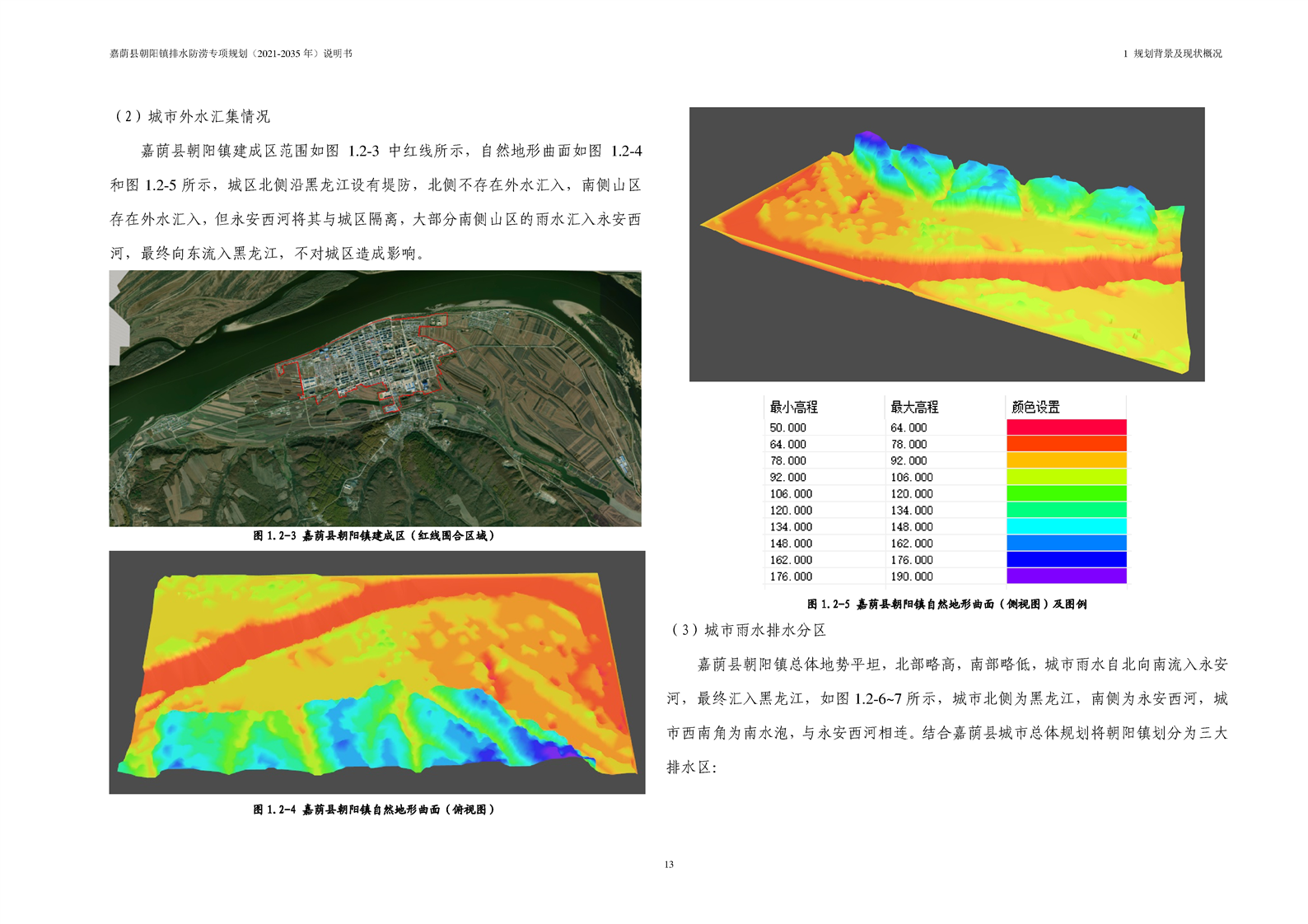The width and height of the screenshot is (1308, 924).
Task: Click the top-view terrain surface figure 1.2-4
Action: click(x=376, y=672)
